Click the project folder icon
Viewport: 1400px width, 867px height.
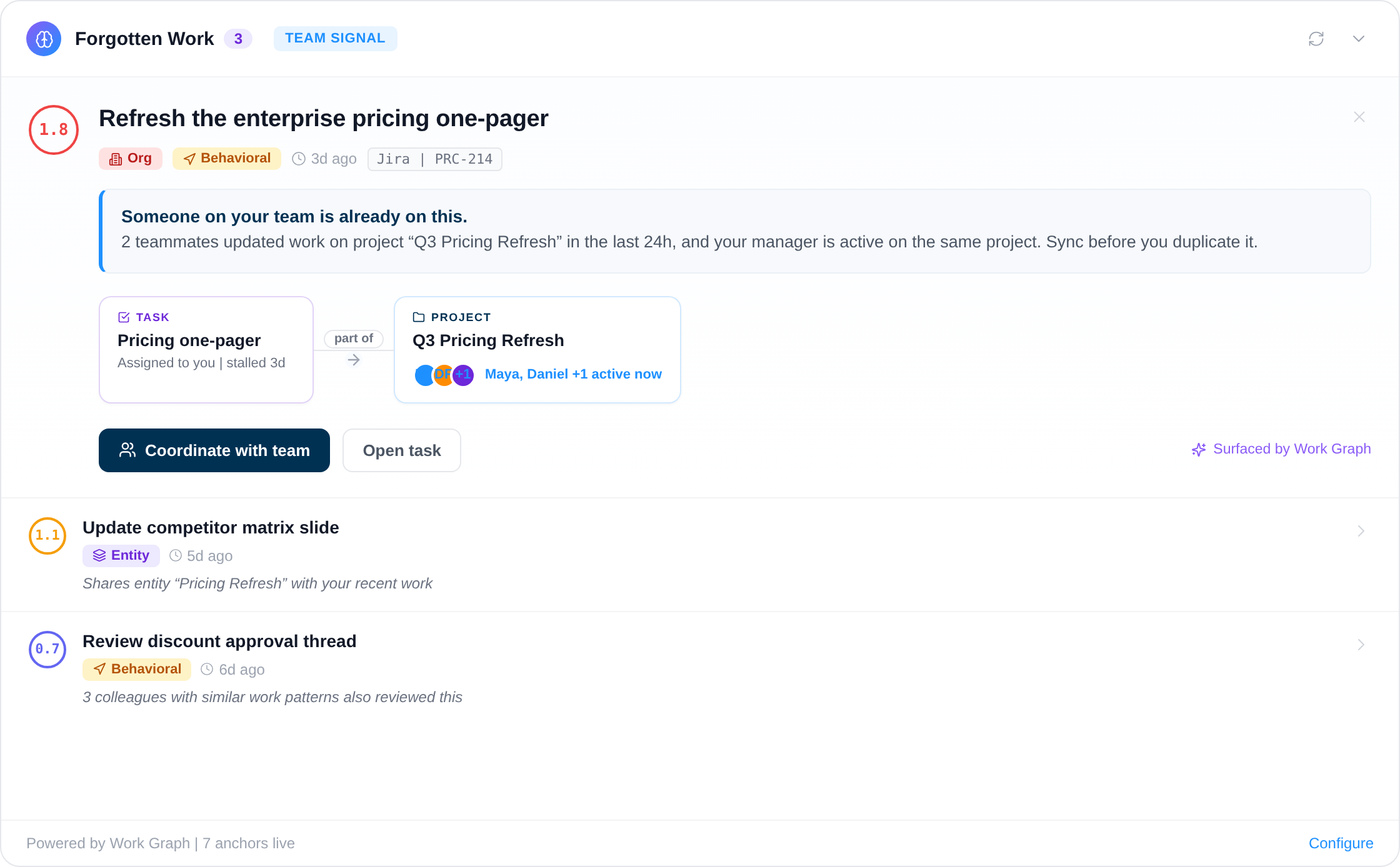coord(419,317)
